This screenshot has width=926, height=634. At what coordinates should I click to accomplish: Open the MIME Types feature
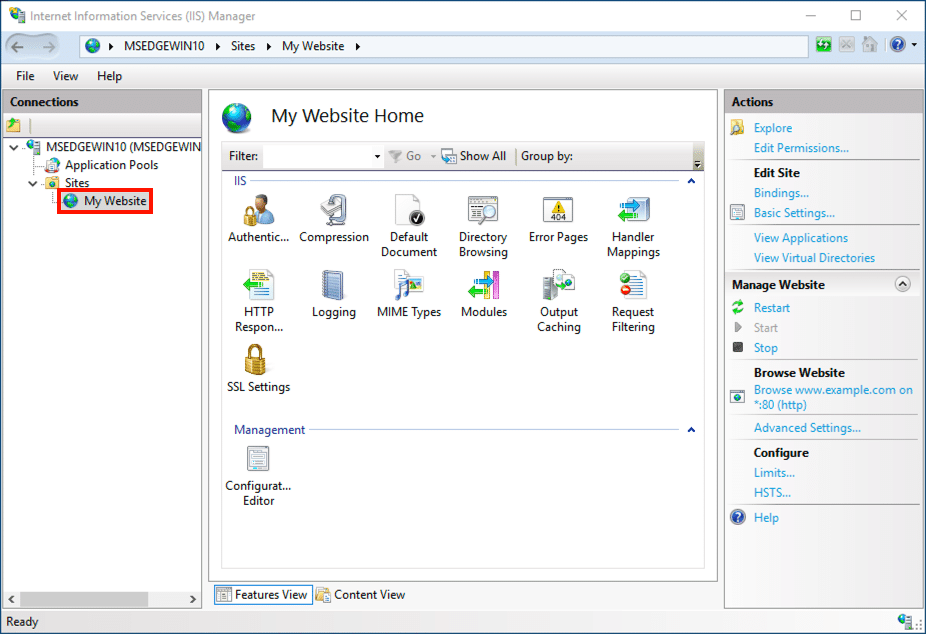[409, 287]
